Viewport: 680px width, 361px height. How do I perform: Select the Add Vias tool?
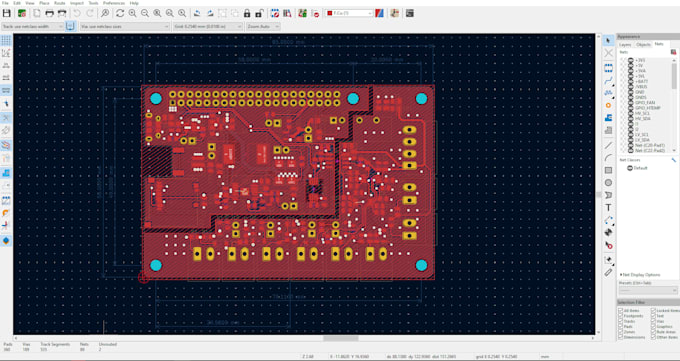click(x=608, y=105)
